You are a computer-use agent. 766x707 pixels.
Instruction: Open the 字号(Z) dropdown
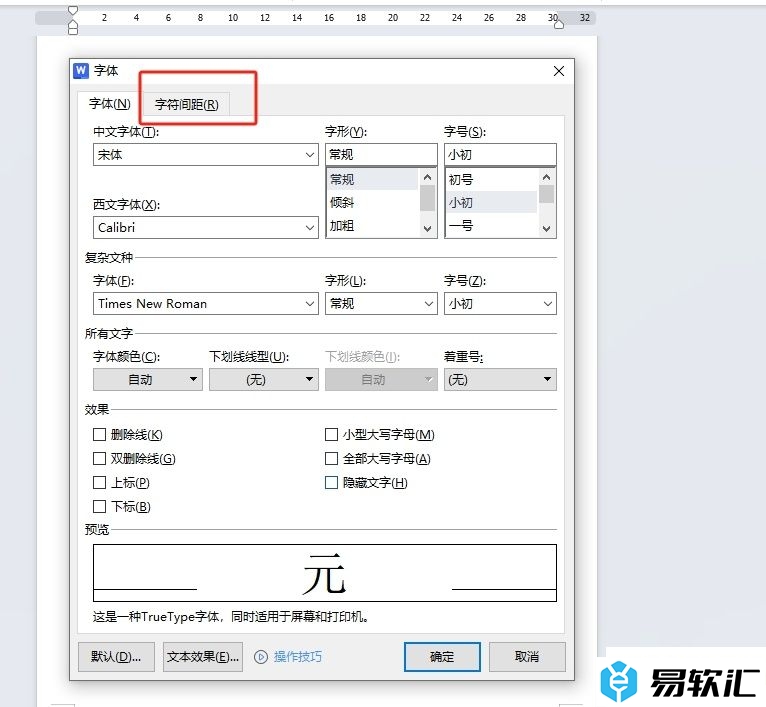click(x=500, y=304)
